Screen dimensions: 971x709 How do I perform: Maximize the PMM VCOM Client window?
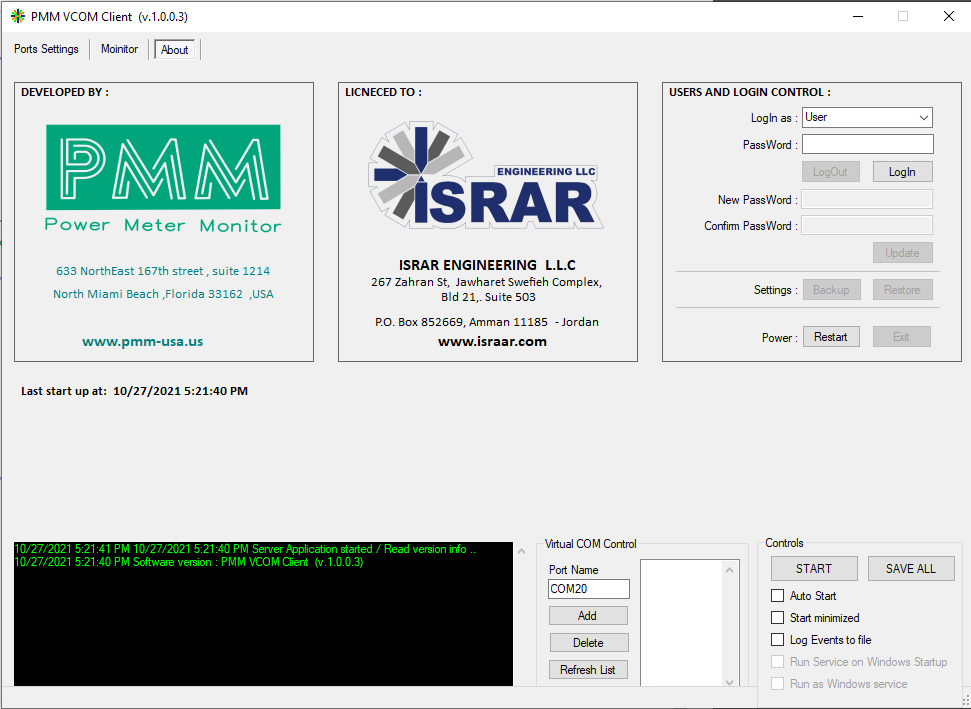point(903,16)
